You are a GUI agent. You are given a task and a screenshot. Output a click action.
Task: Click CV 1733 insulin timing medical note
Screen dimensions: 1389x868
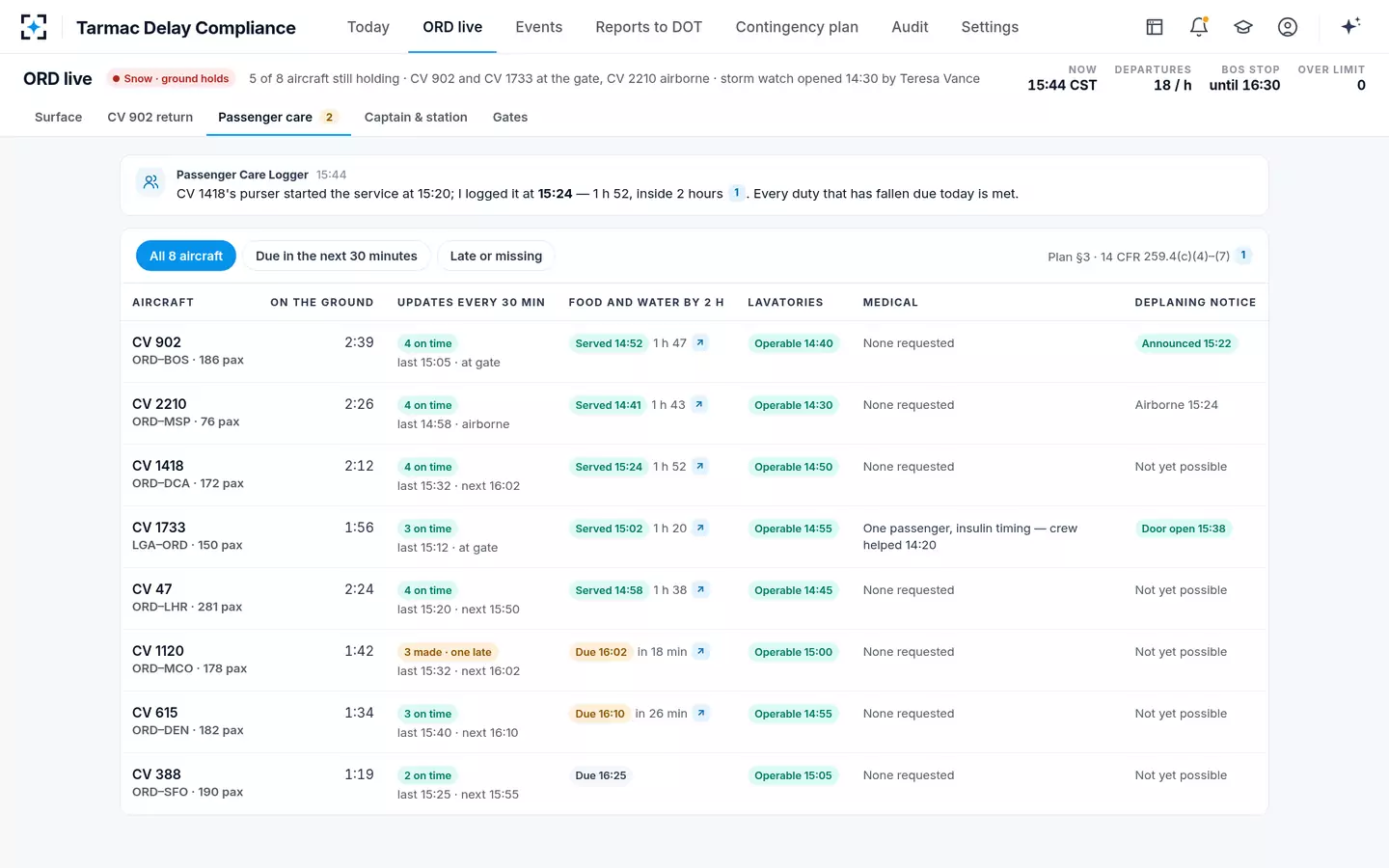(970, 536)
